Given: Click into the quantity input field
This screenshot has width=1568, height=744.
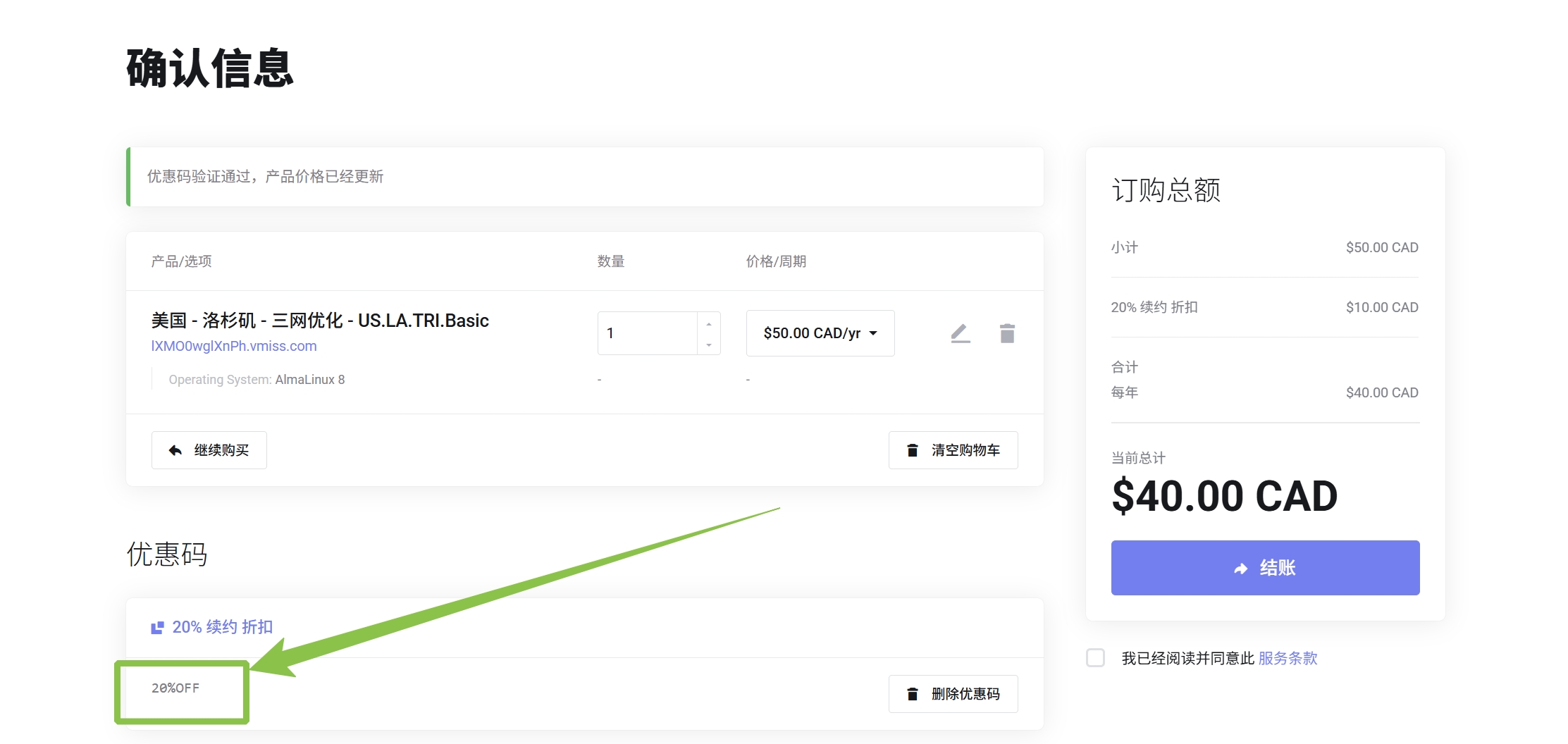Looking at the screenshot, I should click(648, 333).
